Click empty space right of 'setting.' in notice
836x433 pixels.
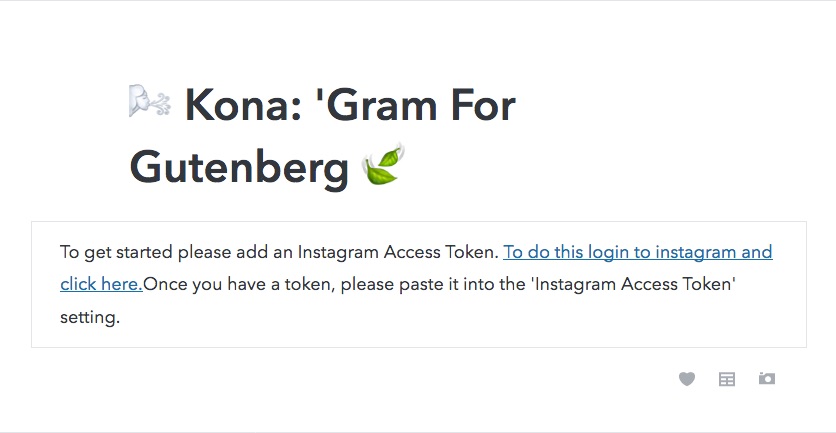pyautogui.click(x=450, y=318)
